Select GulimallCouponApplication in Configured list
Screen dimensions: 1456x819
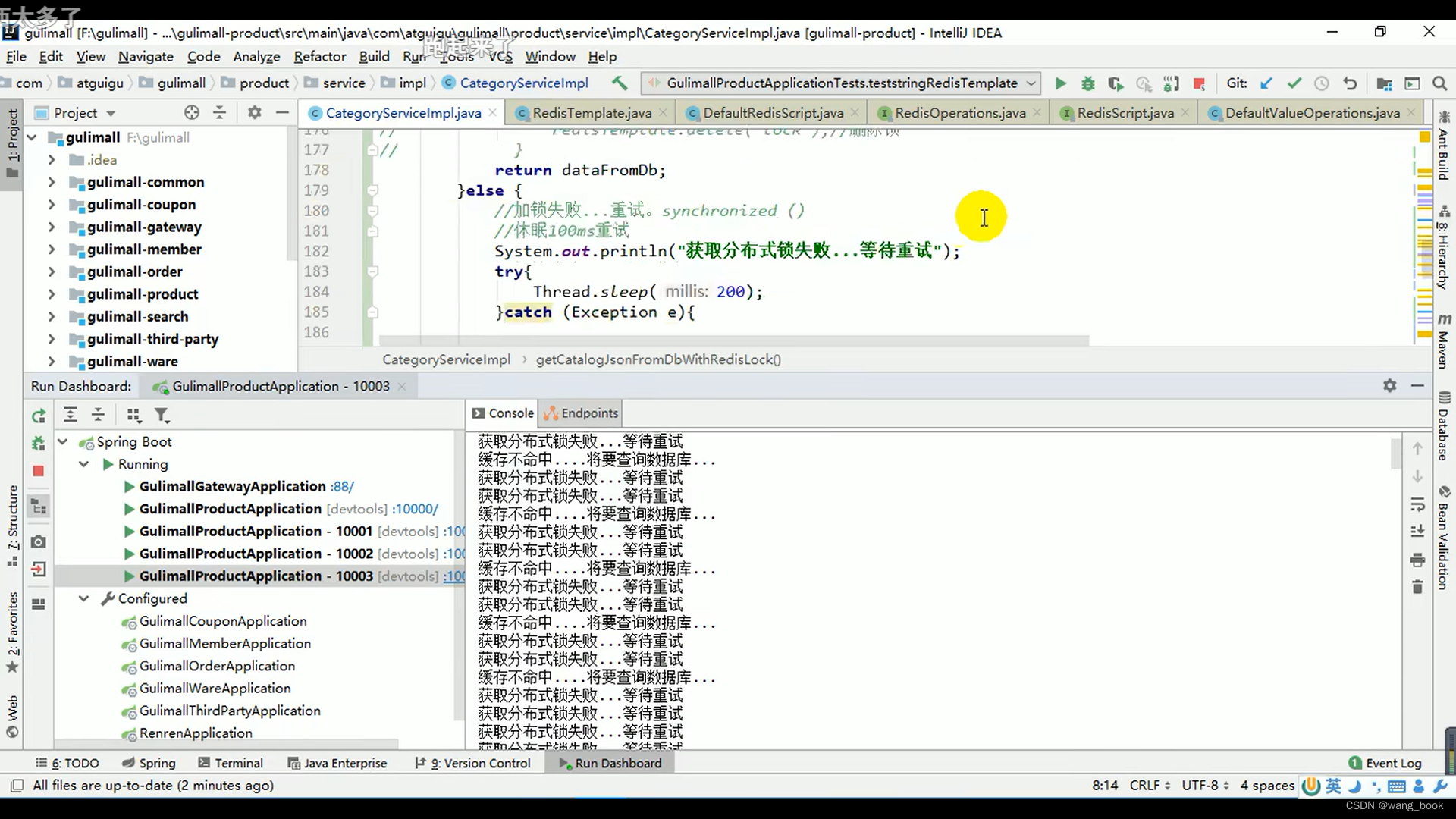(223, 621)
